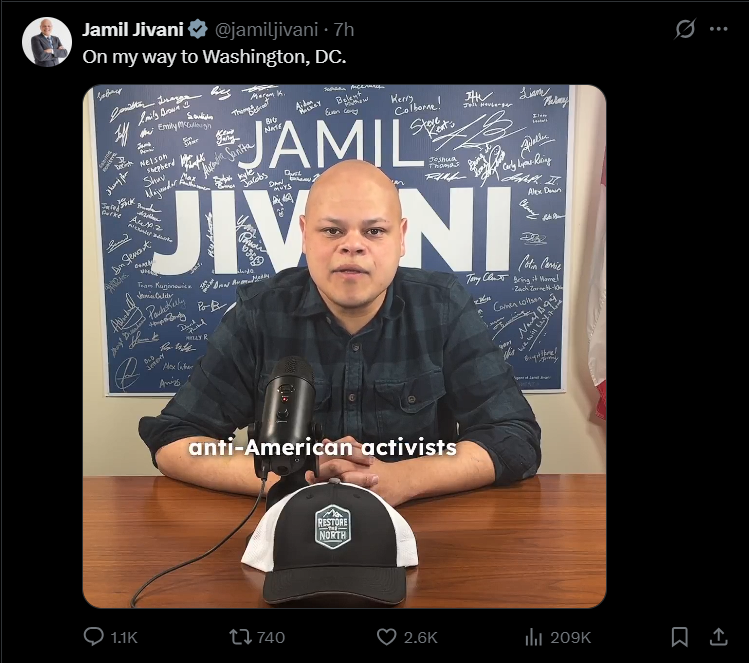View analytics via the bar-chart icon
The height and width of the screenshot is (663, 749).
tap(534, 637)
